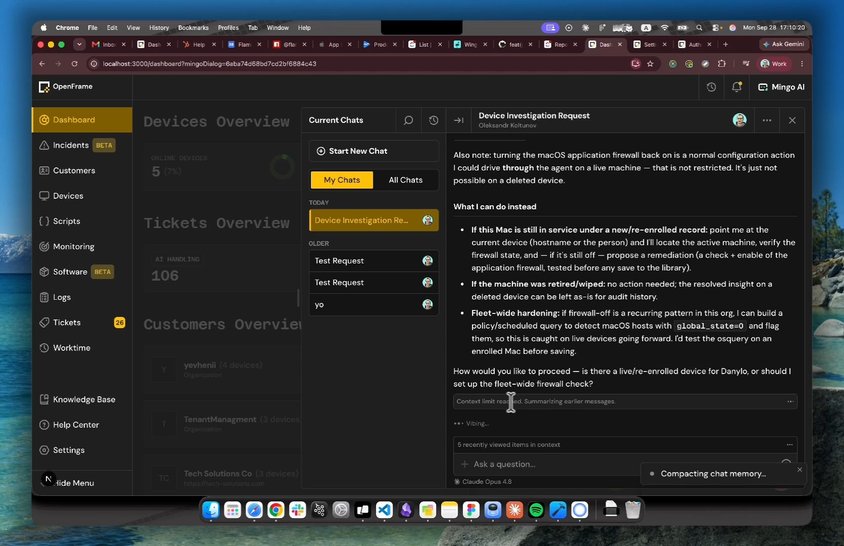Select Claude Opus model label

(483, 481)
